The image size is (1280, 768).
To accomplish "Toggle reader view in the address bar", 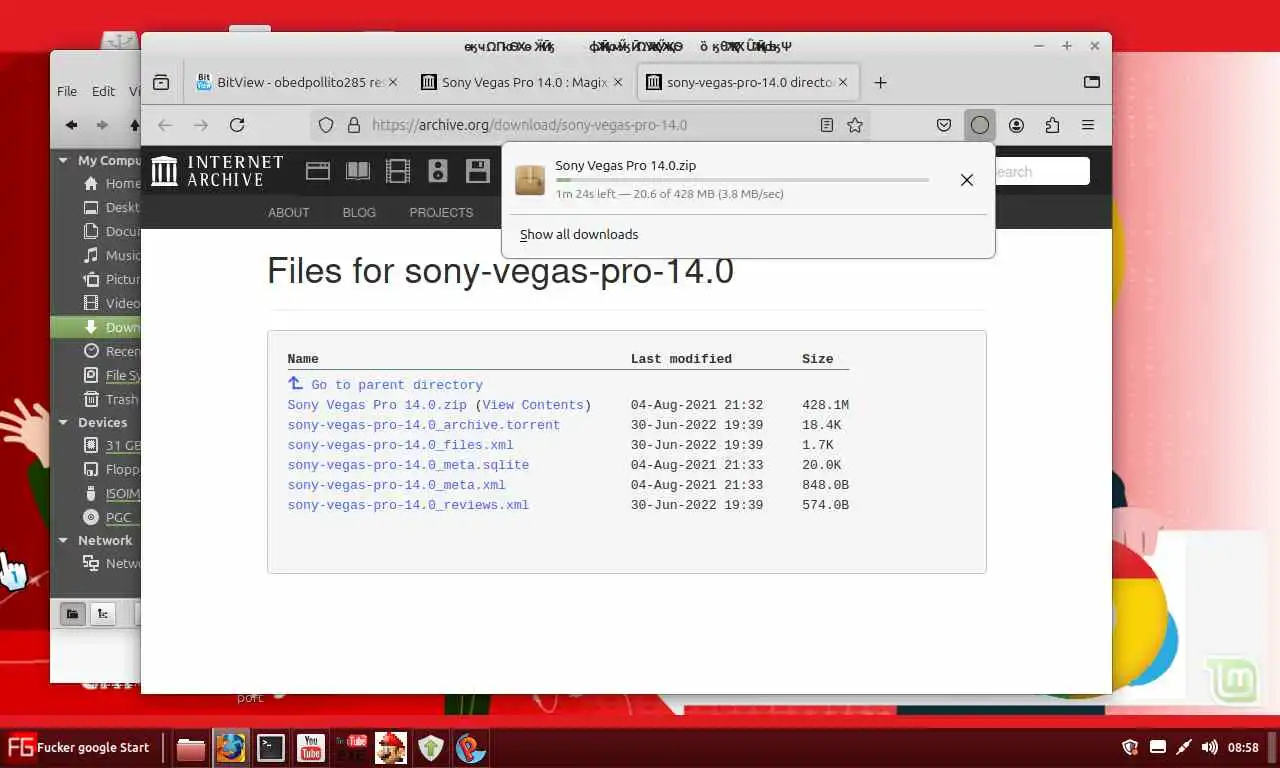I will pos(827,125).
